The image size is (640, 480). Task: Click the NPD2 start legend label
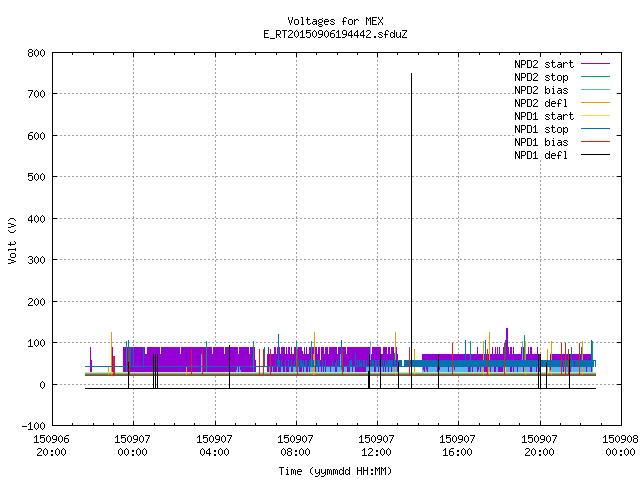(x=544, y=64)
